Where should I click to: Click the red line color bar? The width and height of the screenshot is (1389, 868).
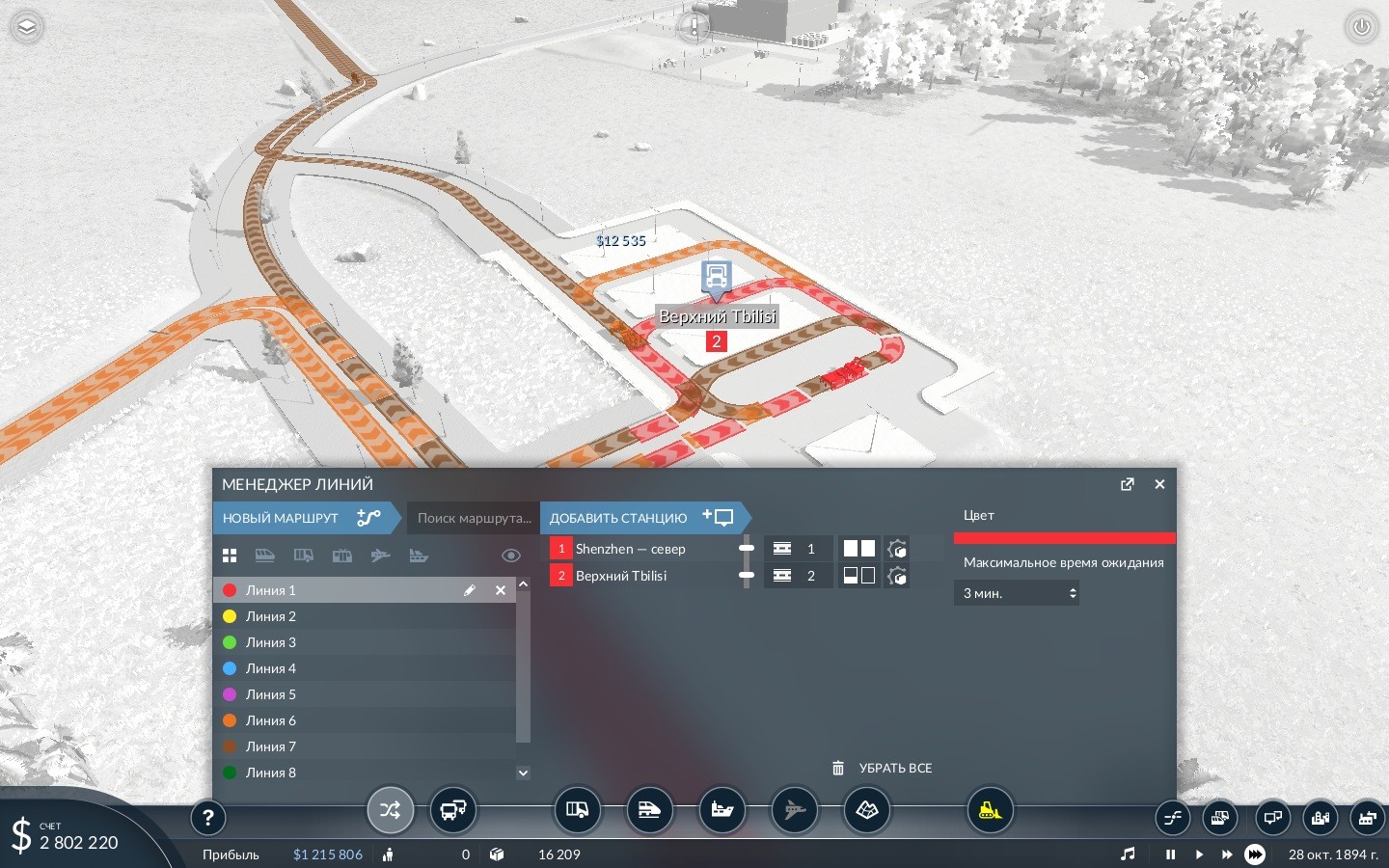1064,538
